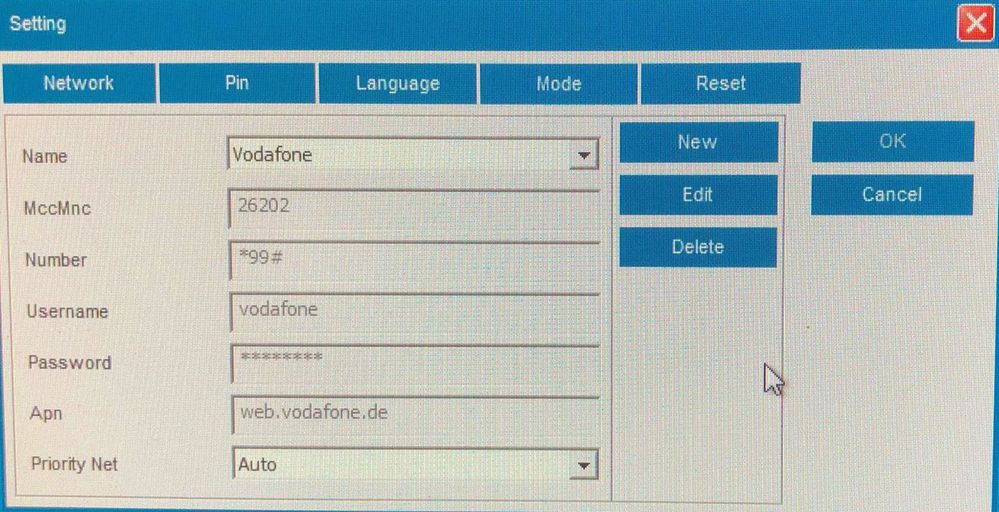The height and width of the screenshot is (512, 999).
Task: Click the Username field showing vodafone
Action: (x=415, y=312)
